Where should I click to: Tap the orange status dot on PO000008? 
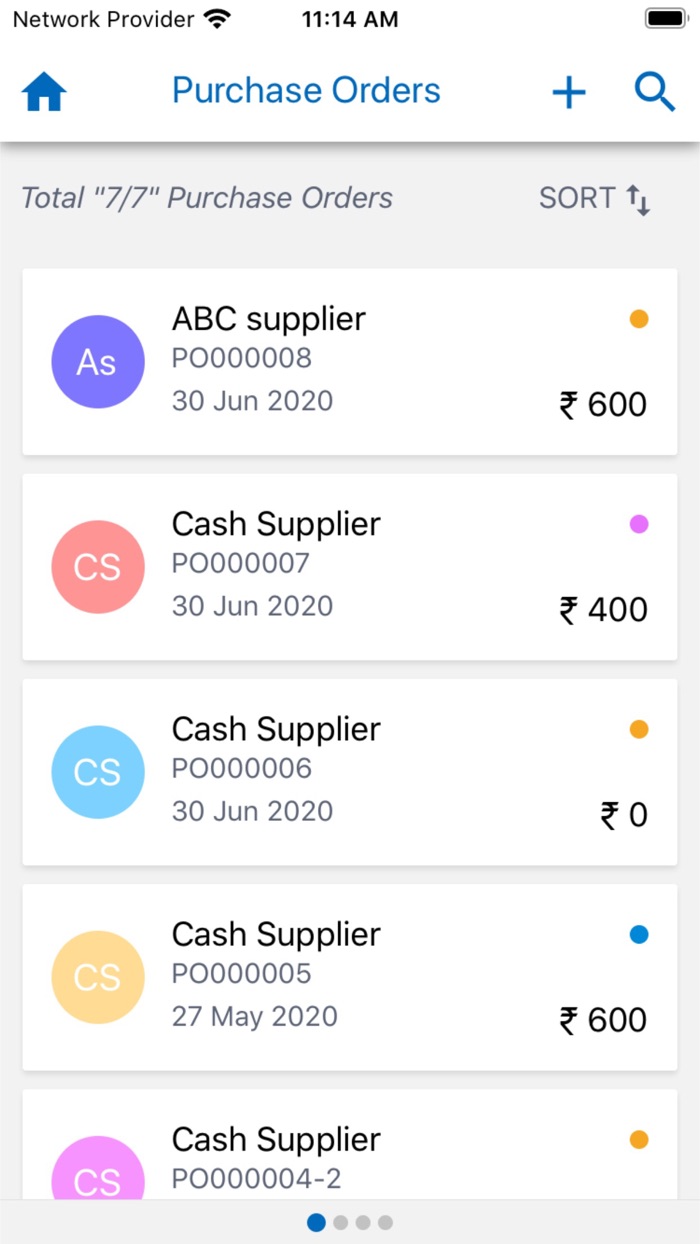pos(639,318)
